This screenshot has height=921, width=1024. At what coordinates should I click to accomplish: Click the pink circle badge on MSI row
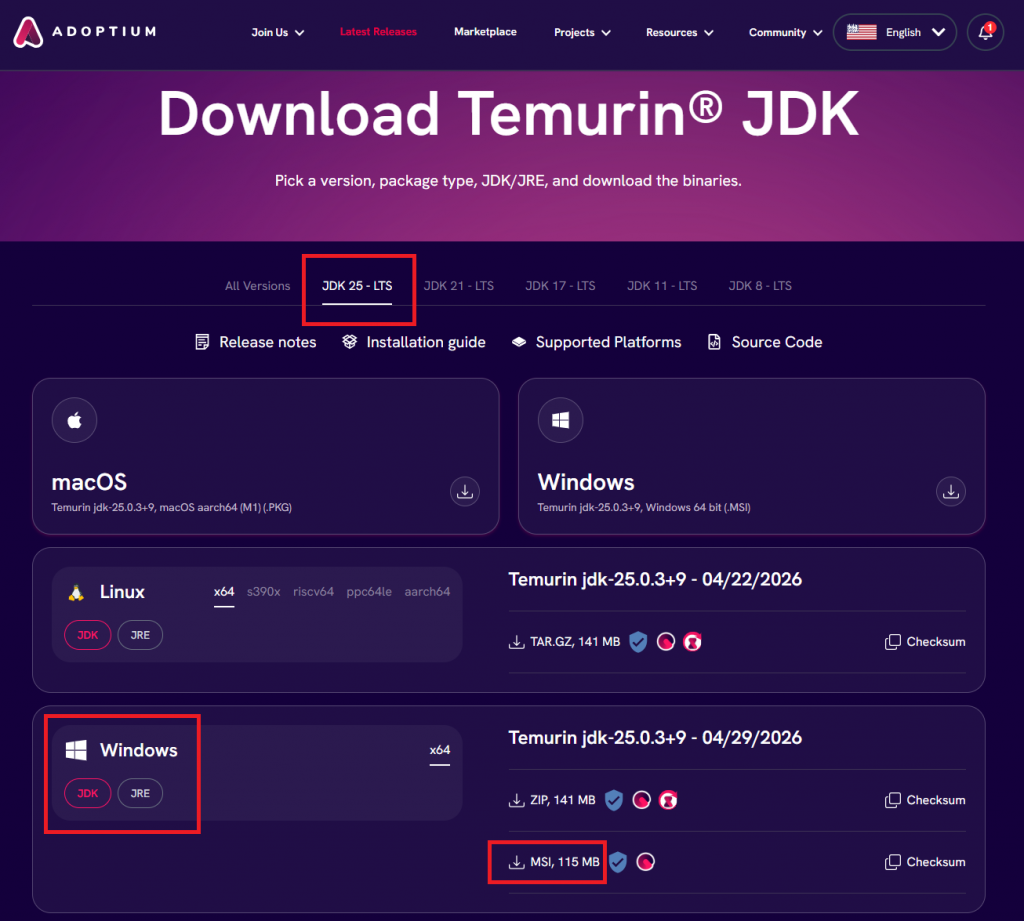click(645, 862)
